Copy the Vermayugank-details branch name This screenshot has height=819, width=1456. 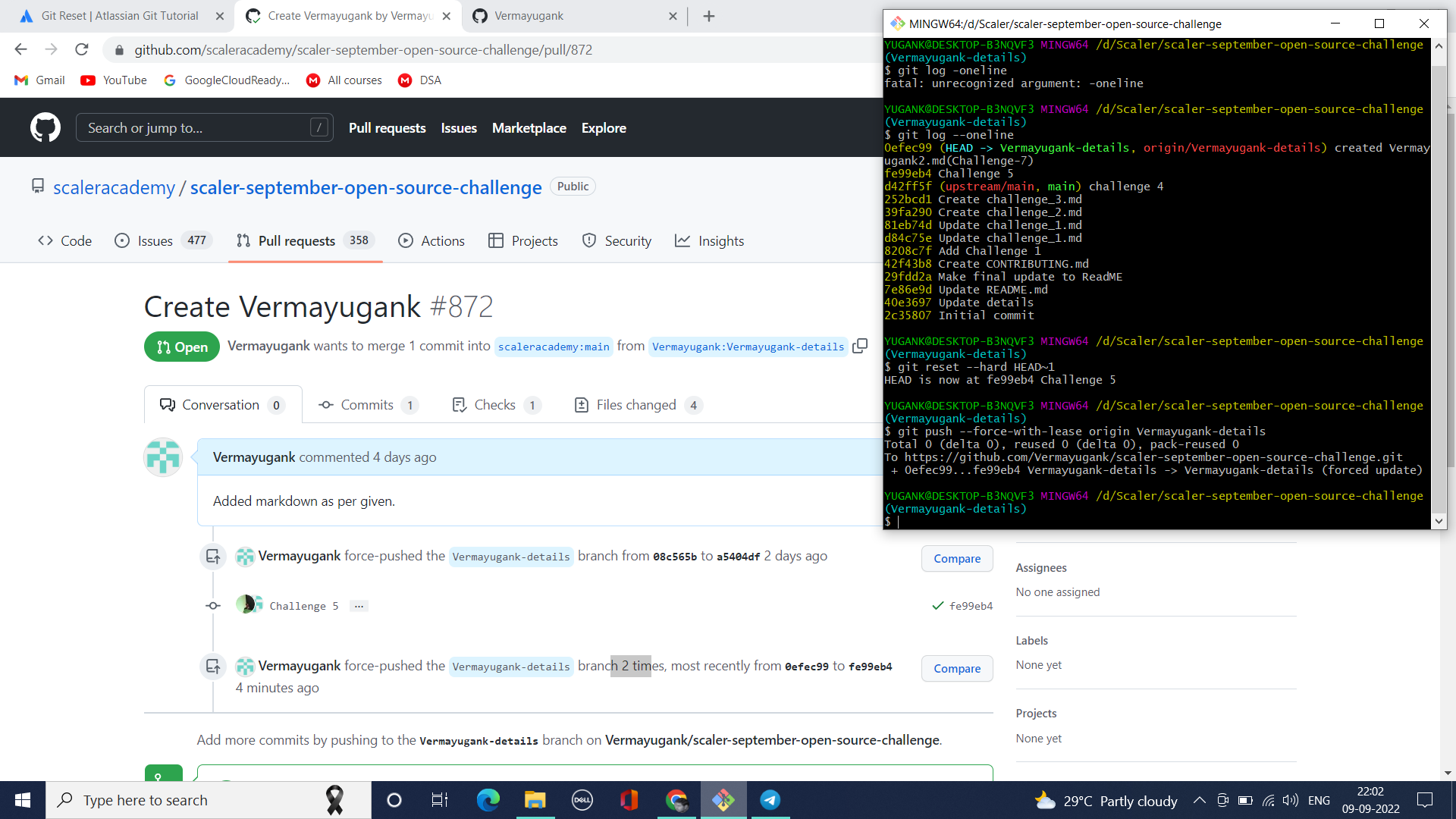tap(861, 346)
